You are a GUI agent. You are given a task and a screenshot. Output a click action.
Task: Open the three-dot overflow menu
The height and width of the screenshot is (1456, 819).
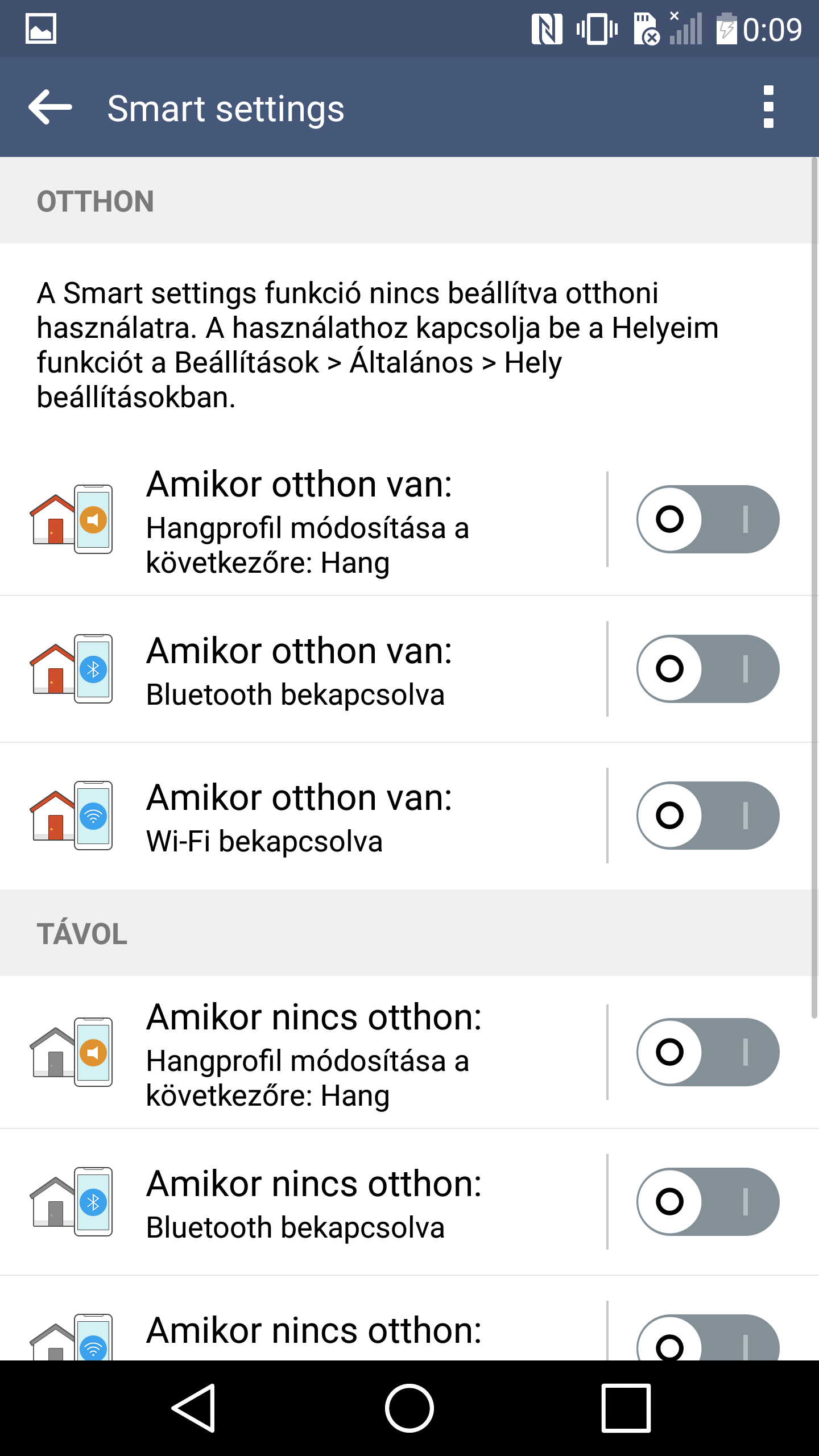pos(768,107)
